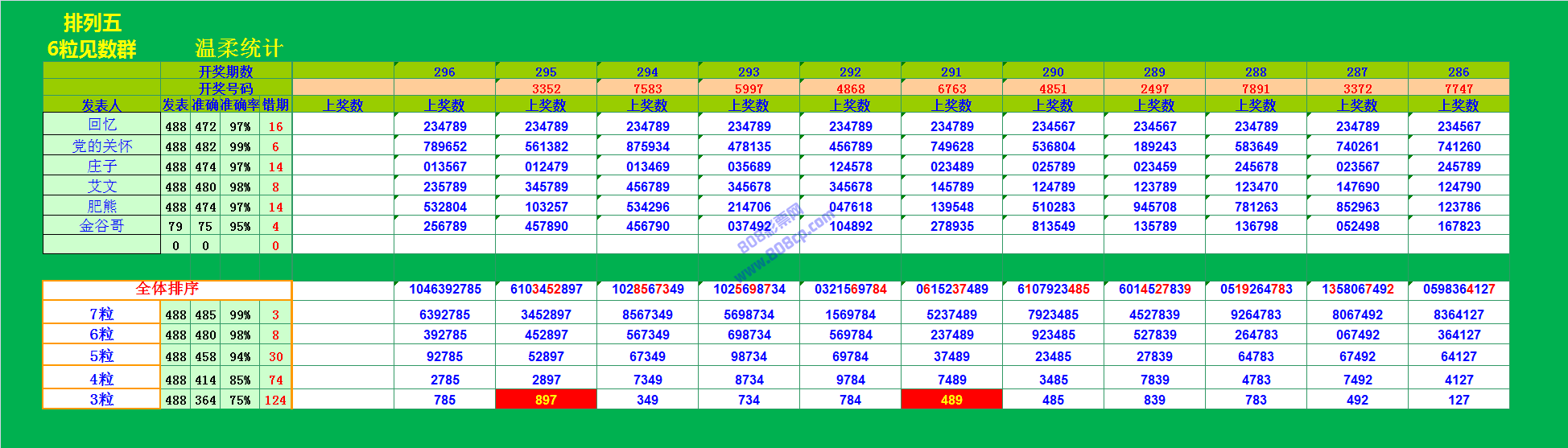Click the 金谷哥 author name
The width and height of the screenshot is (1568, 448).
tap(102, 226)
